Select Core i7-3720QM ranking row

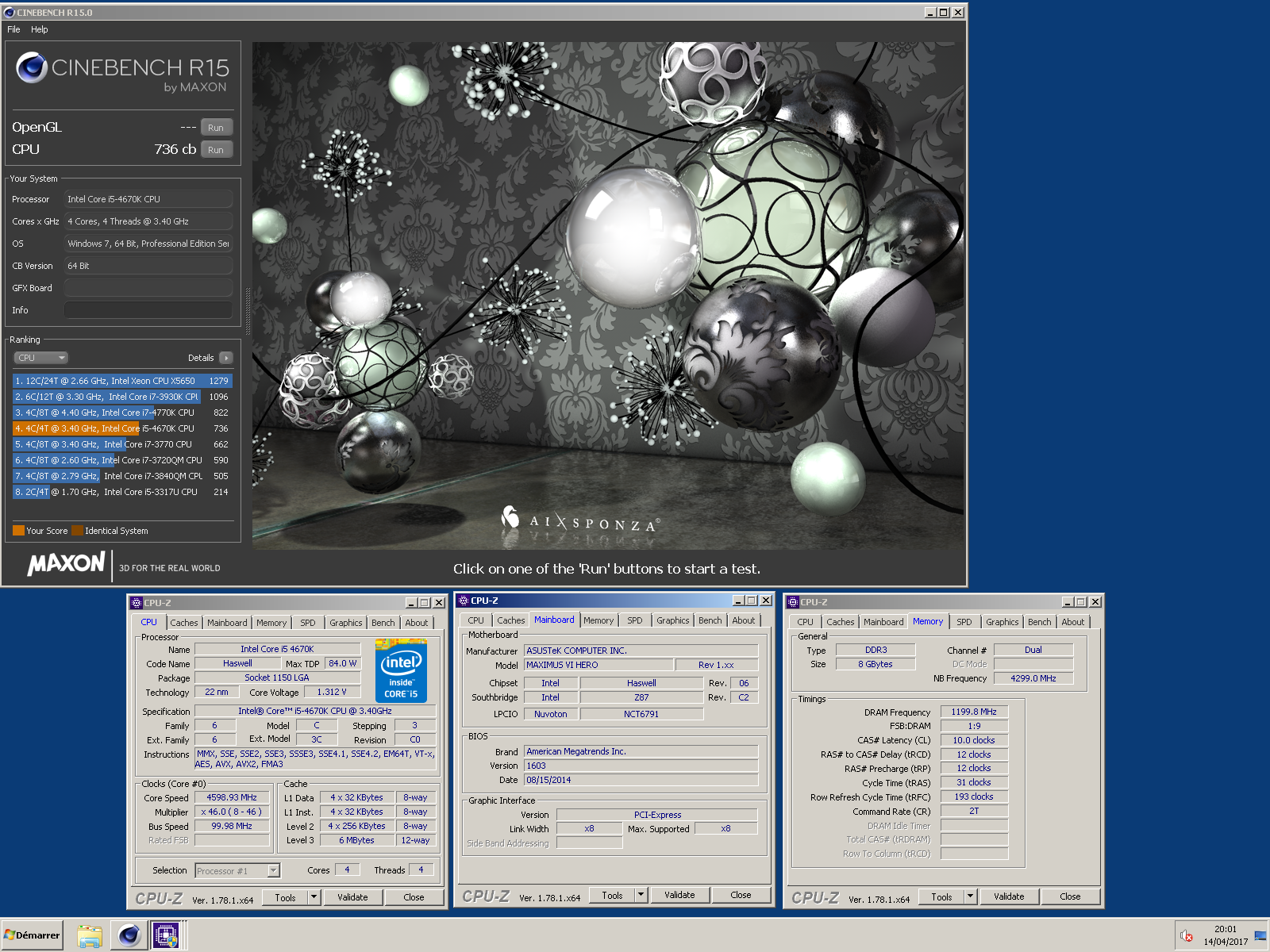point(122,460)
